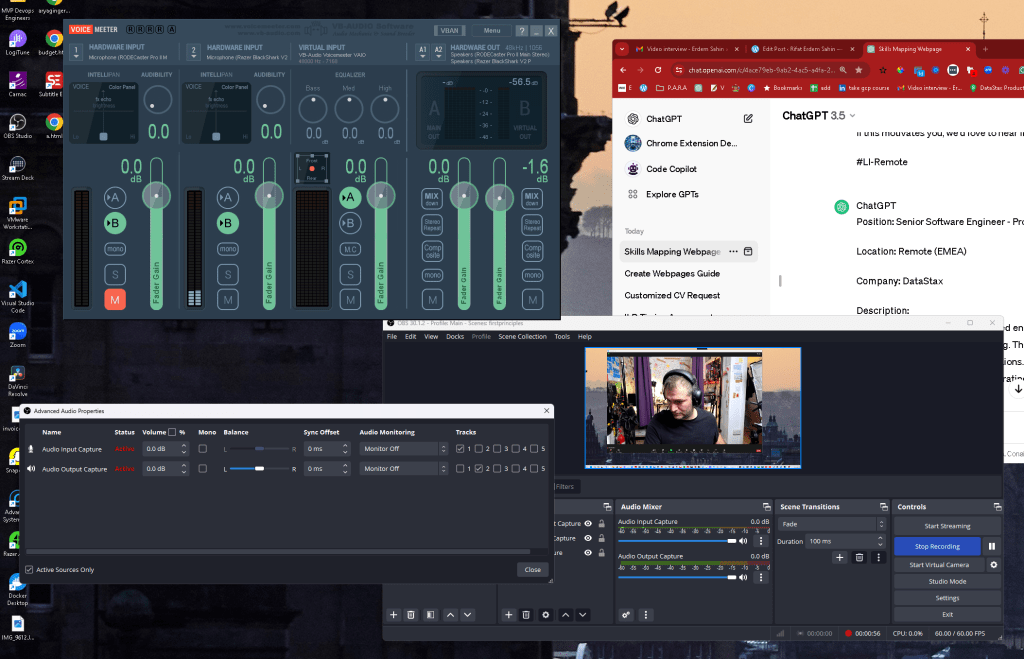Open the A1 hardware out device selector
Viewport: 1024px width, 659px height.
[423, 52]
